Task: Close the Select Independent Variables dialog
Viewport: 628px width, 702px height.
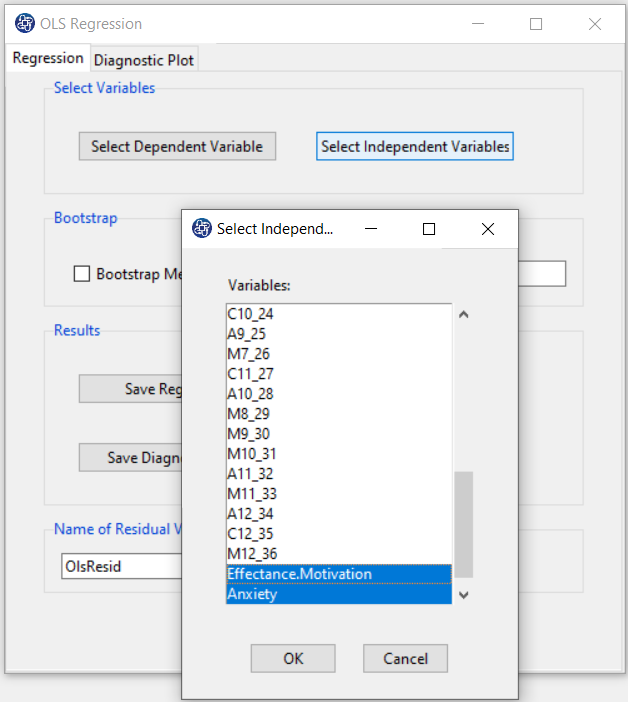Action: click(x=488, y=229)
